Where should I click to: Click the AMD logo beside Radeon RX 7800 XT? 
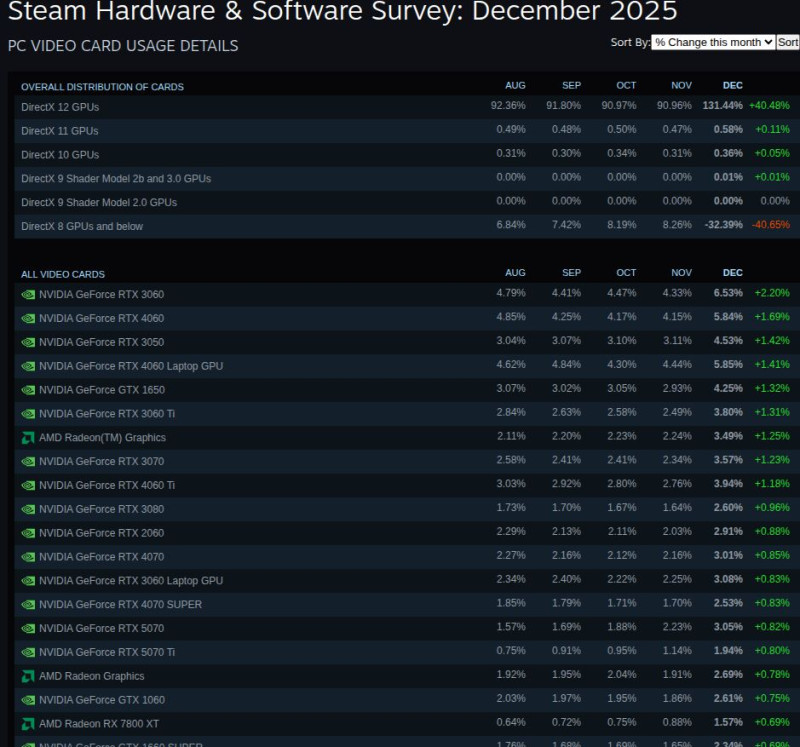click(x=28, y=724)
